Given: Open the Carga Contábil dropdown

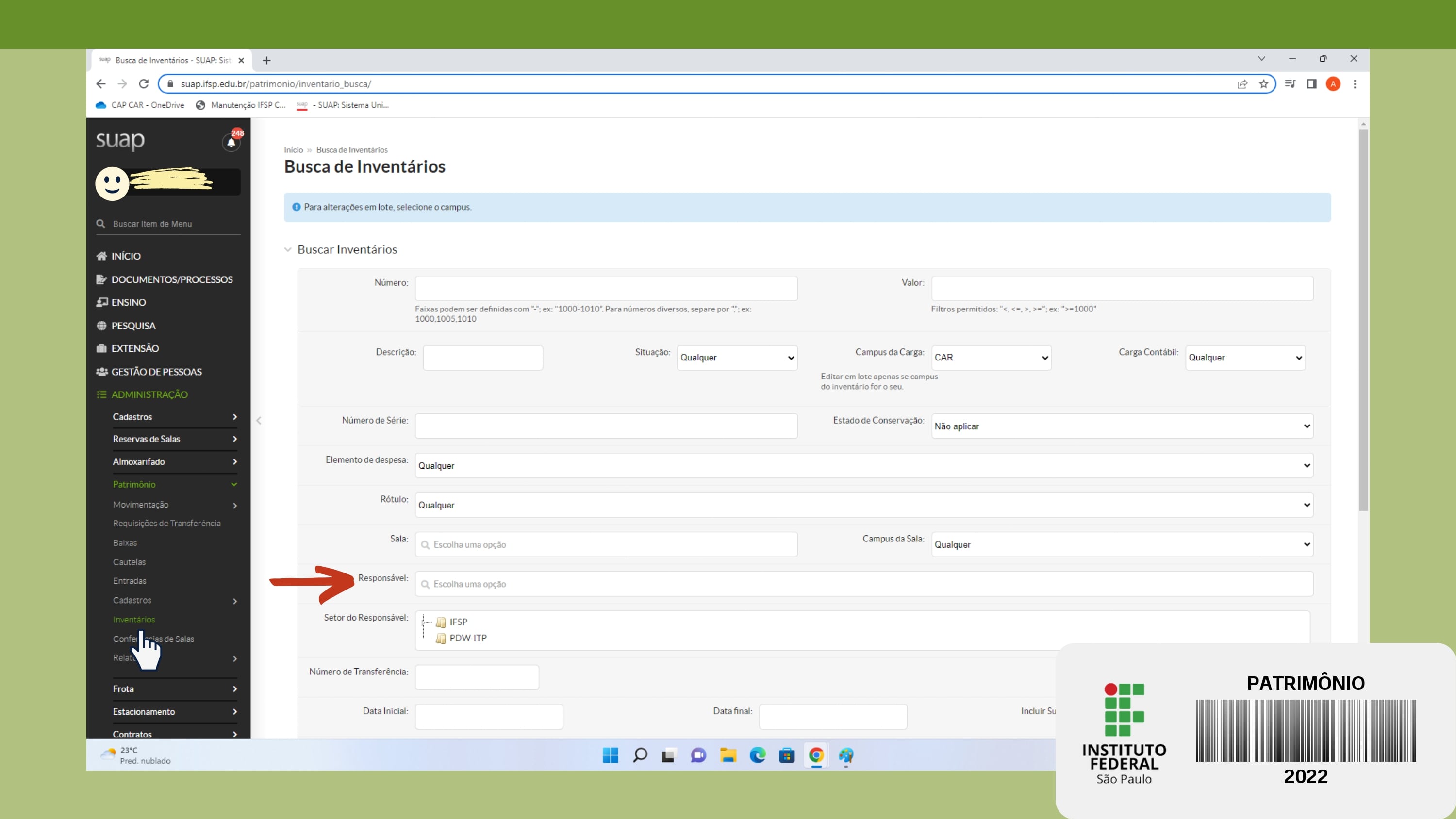Looking at the screenshot, I should 1245,358.
